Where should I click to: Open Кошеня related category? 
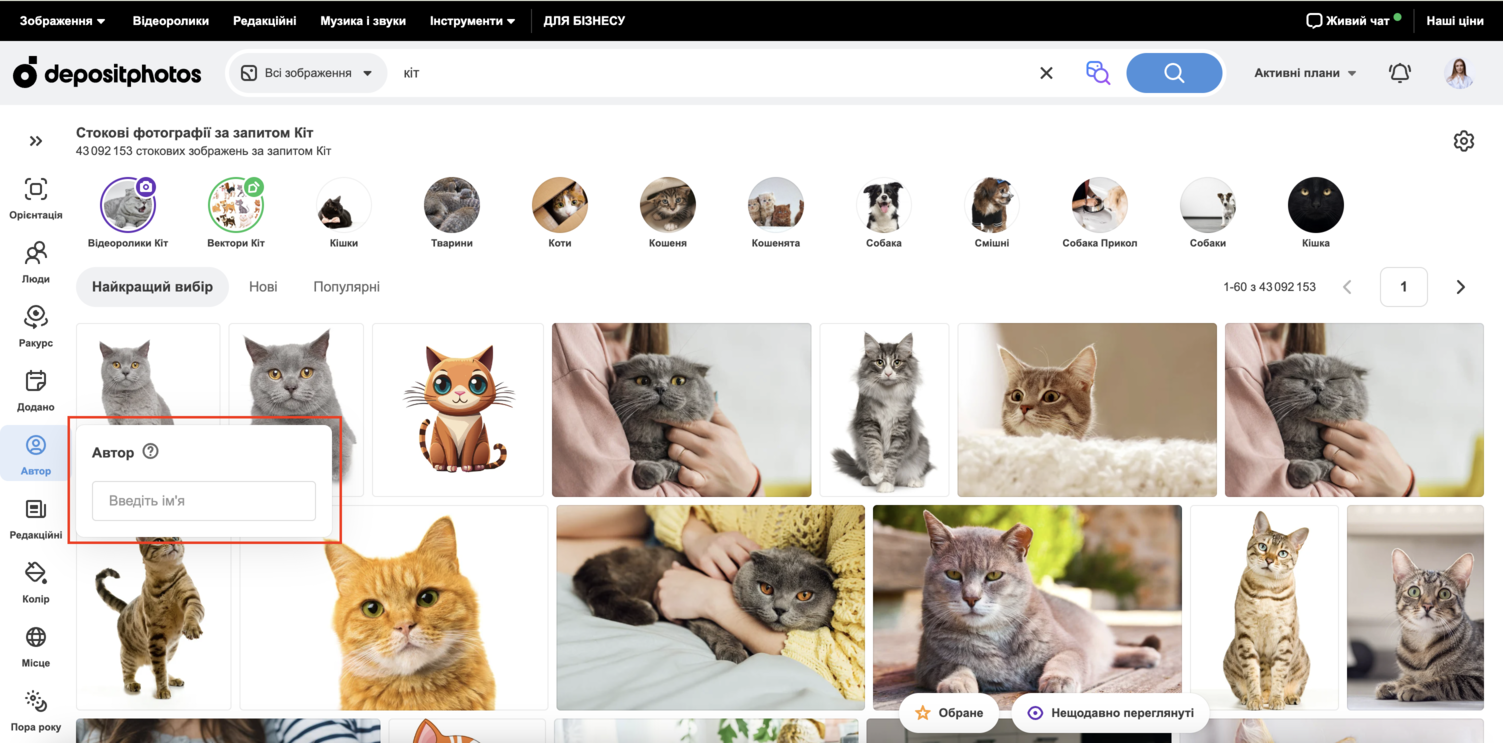pyautogui.click(x=668, y=213)
